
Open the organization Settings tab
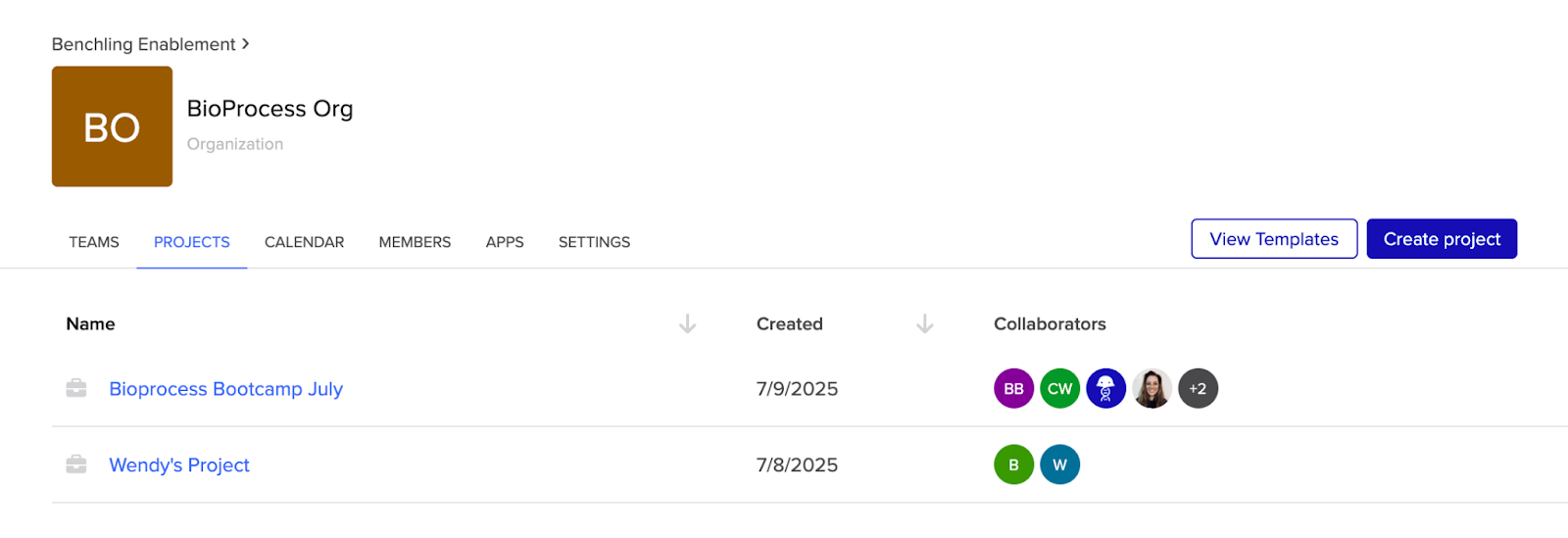pyautogui.click(x=594, y=242)
